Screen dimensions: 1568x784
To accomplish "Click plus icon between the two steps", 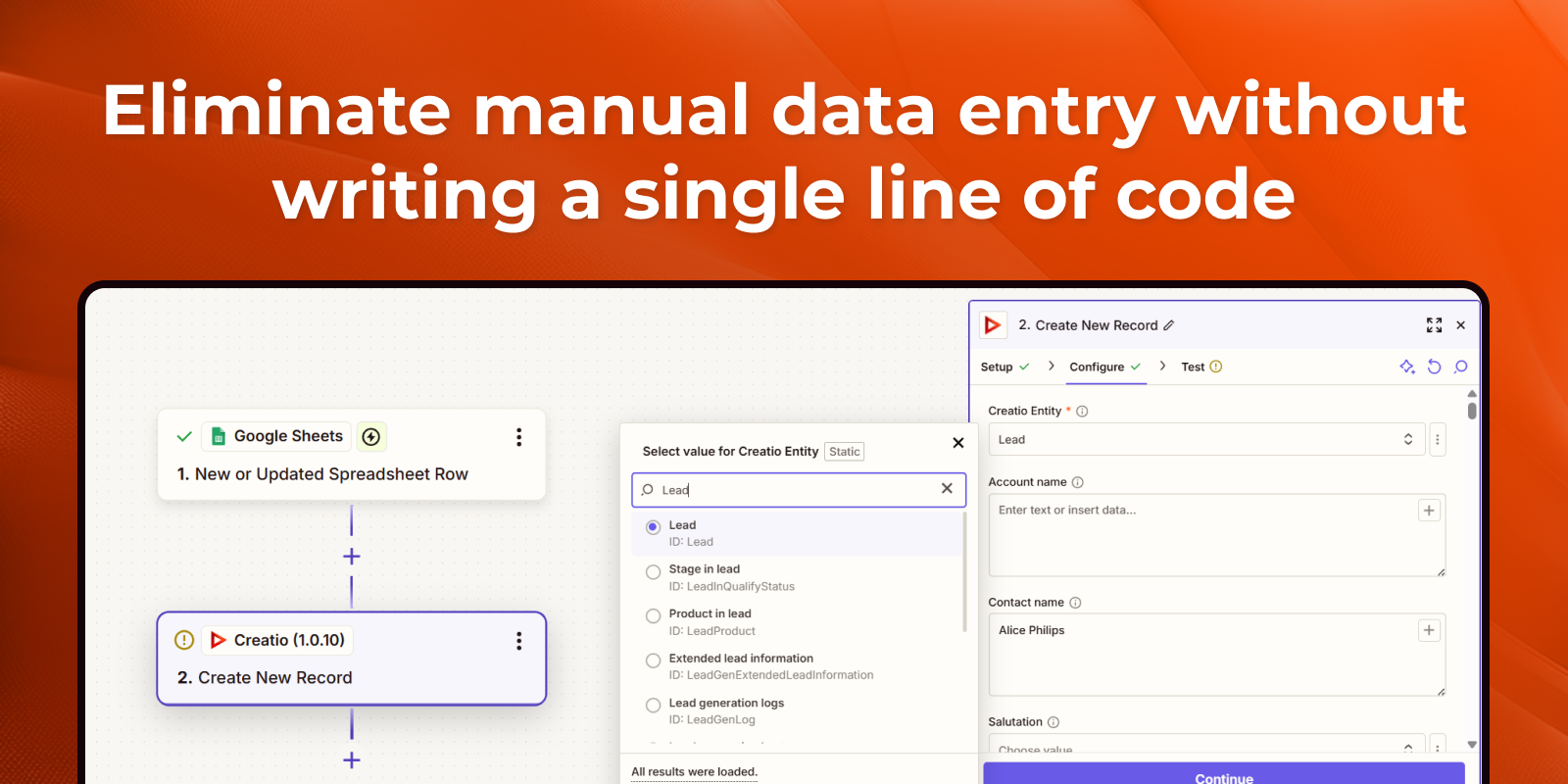I will (x=352, y=557).
